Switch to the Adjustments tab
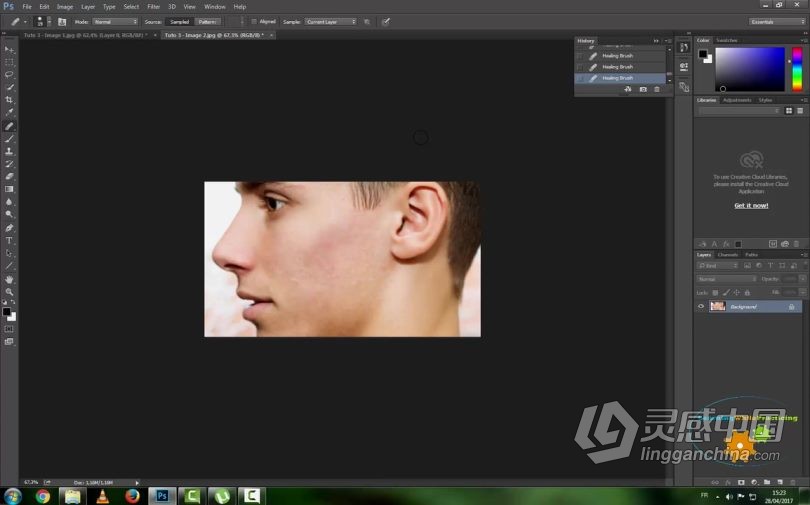810x505 pixels. (737, 100)
